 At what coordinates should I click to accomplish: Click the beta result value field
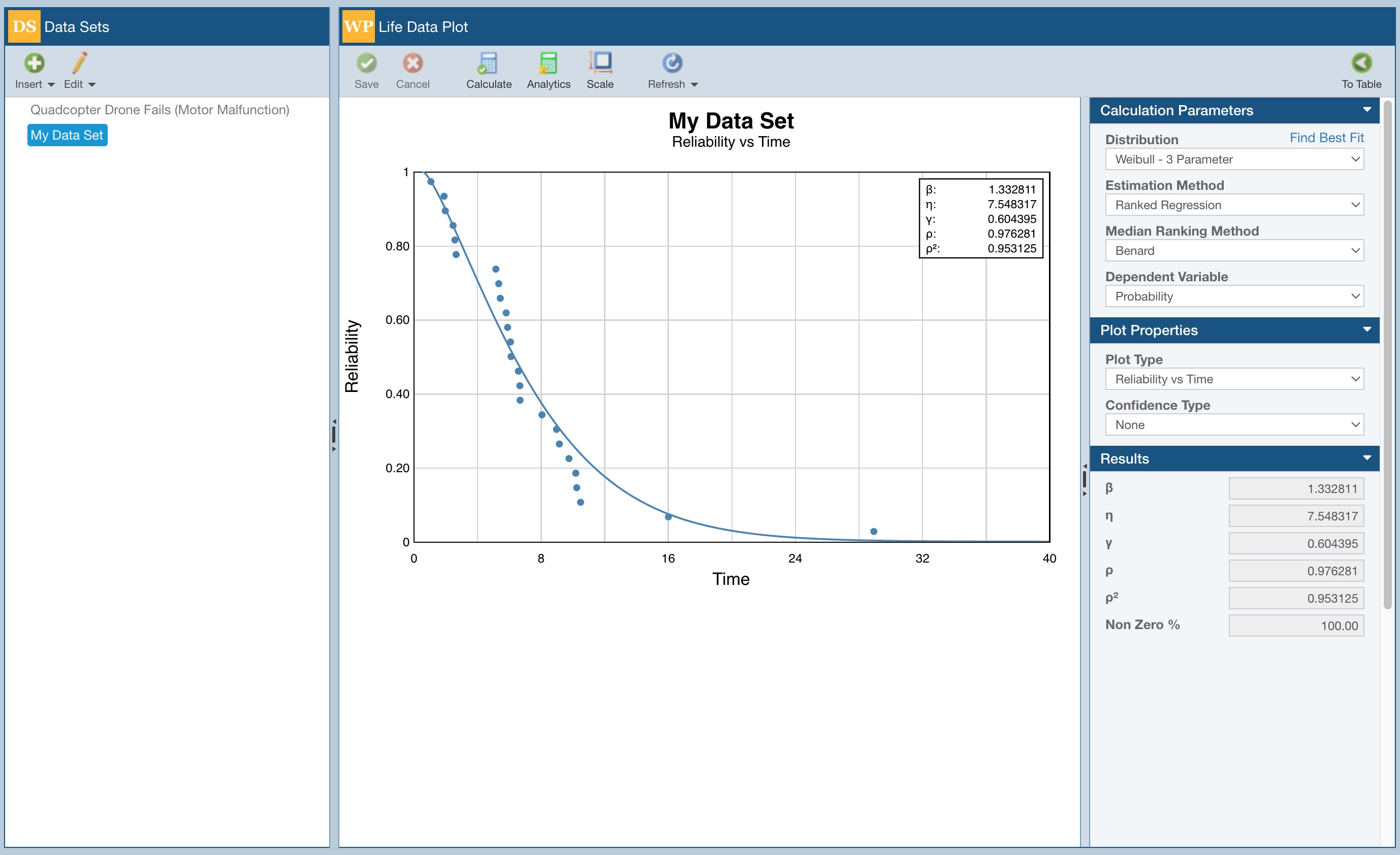pyautogui.click(x=1295, y=489)
